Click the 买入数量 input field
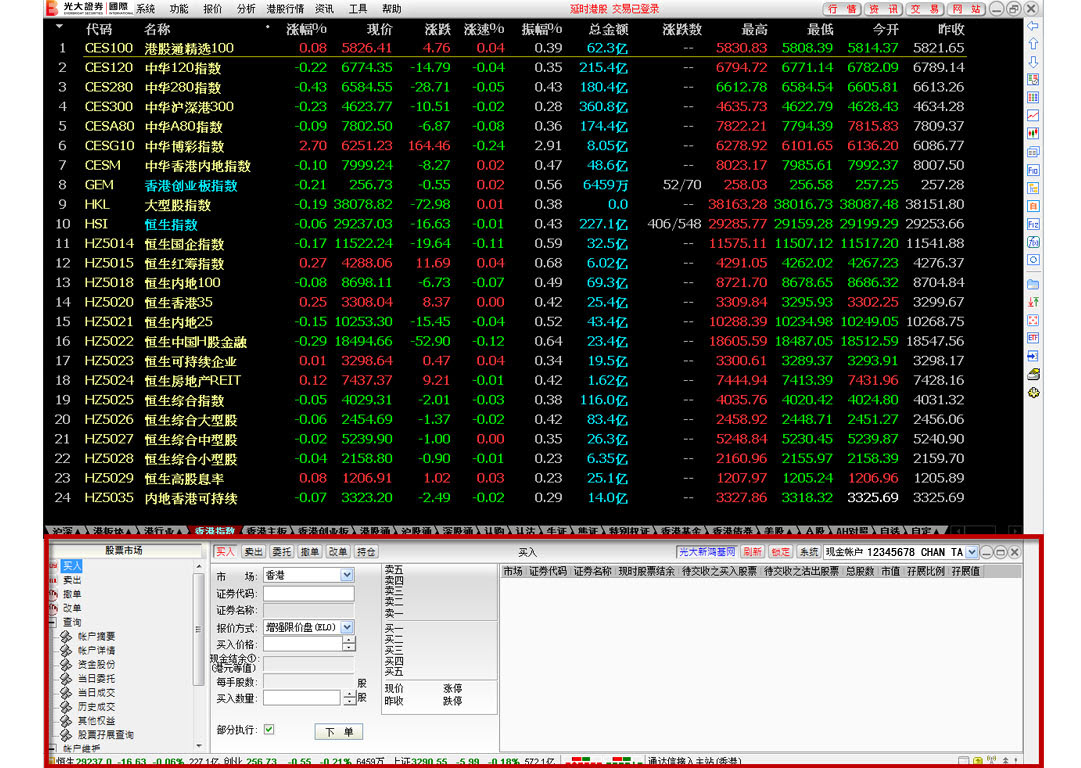 (x=302, y=698)
